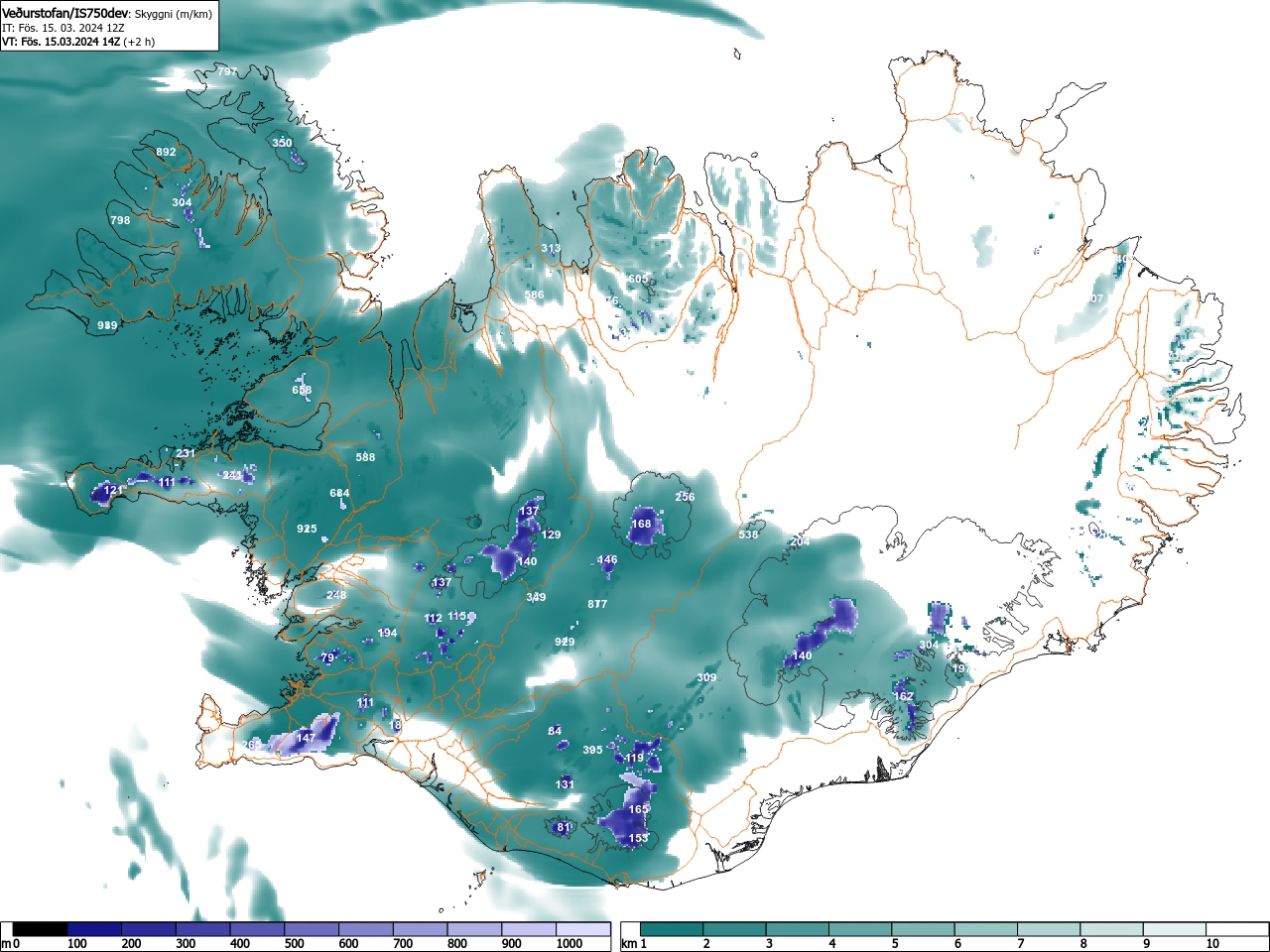Click visibility value 204 on the map
This screenshot has width=1270, height=952.
tap(800, 542)
